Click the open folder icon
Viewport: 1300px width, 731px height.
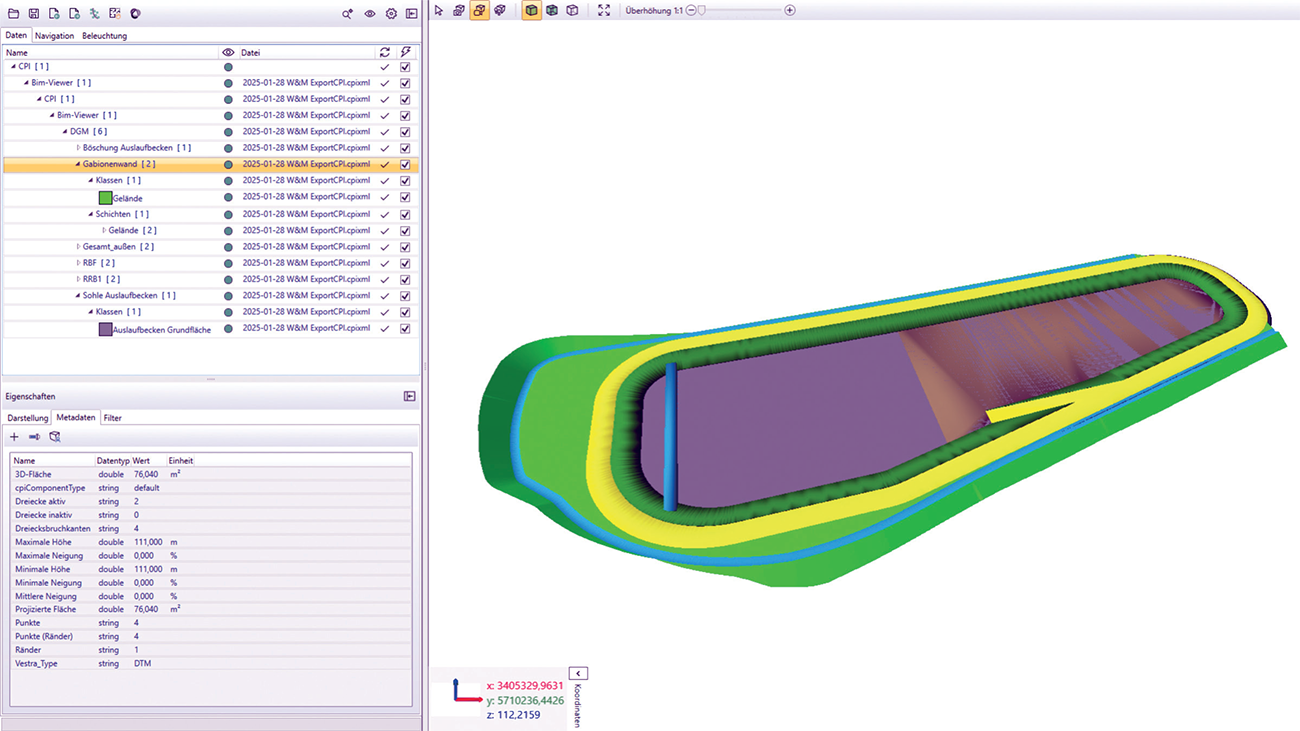[14, 14]
